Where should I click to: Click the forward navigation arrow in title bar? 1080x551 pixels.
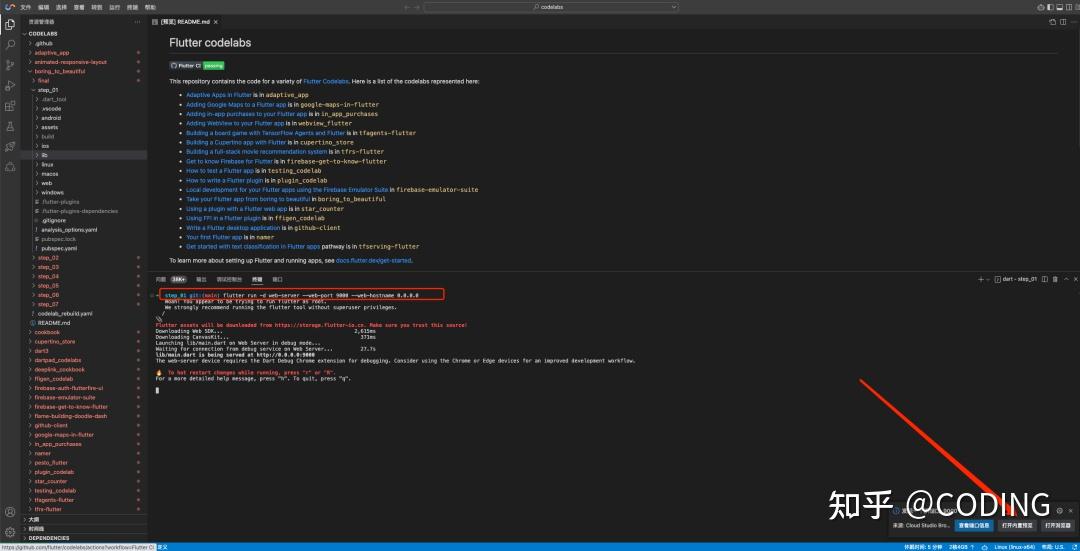pyautogui.click(x=416, y=7)
